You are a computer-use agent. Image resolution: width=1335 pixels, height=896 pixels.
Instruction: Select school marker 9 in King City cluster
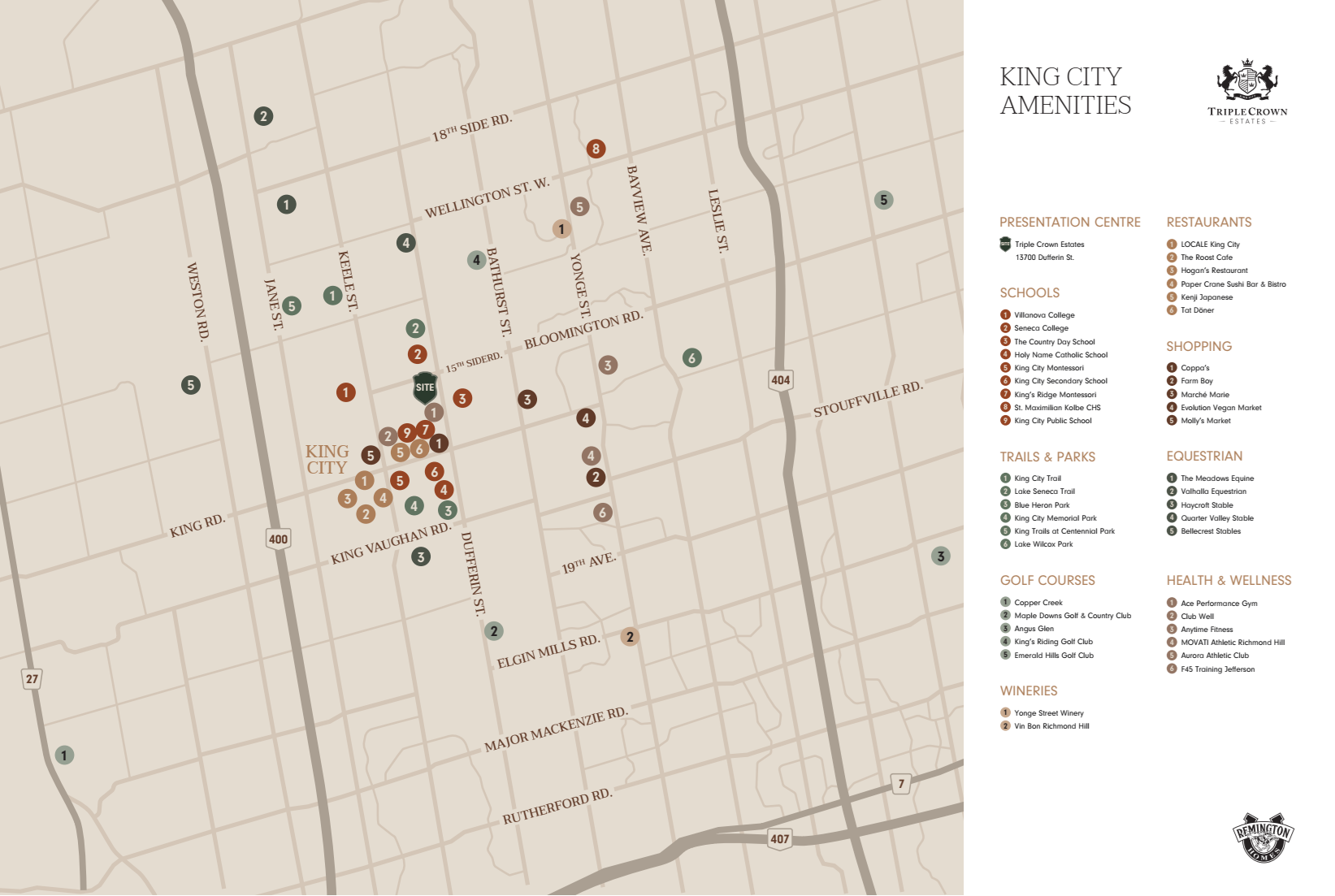click(407, 434)
